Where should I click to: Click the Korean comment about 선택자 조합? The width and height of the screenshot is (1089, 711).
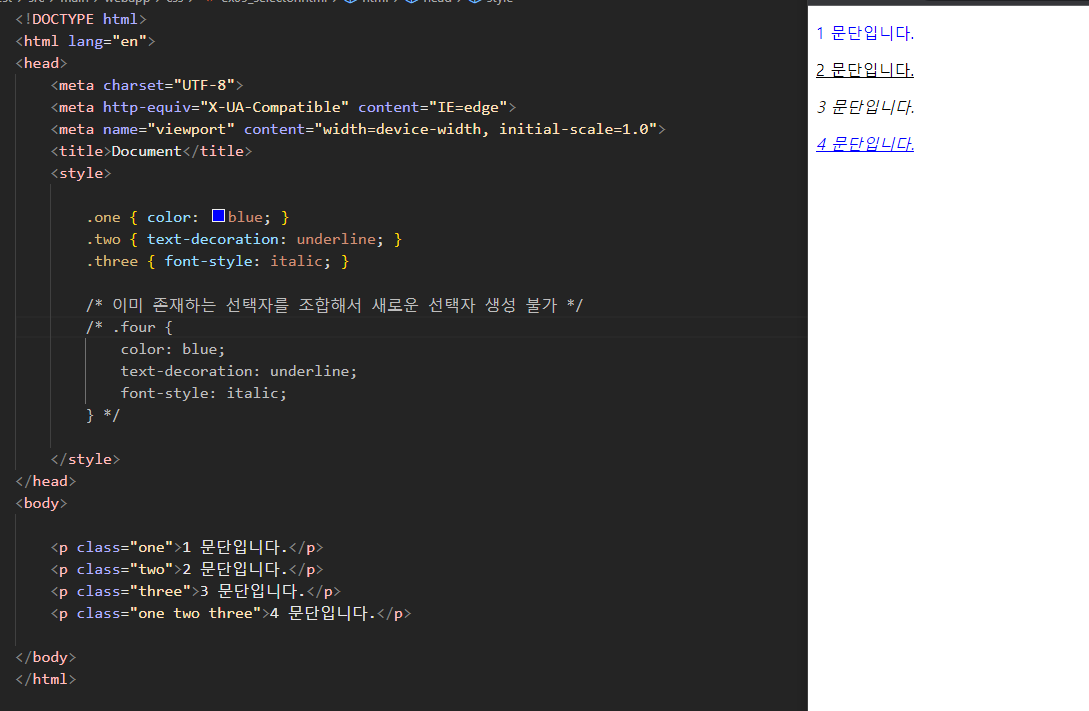pos(334,305)
